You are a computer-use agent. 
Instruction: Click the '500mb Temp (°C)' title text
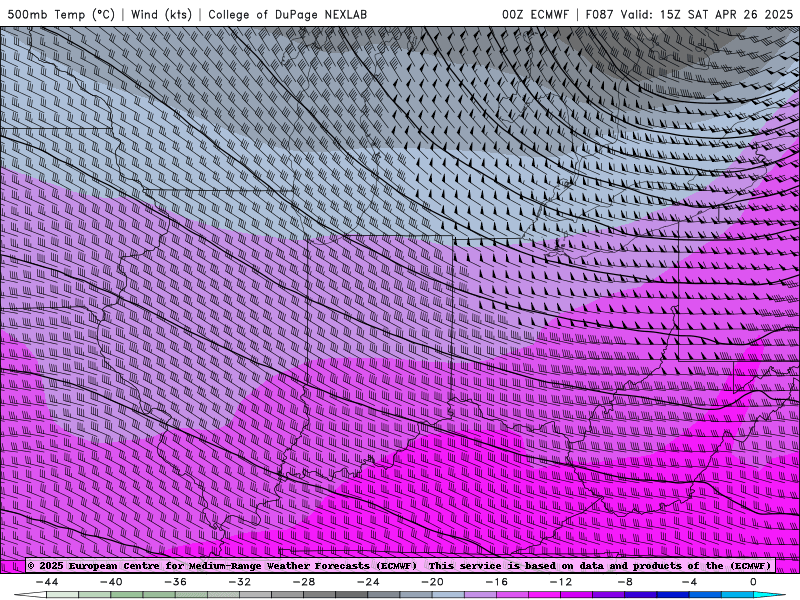coord(61,14)
